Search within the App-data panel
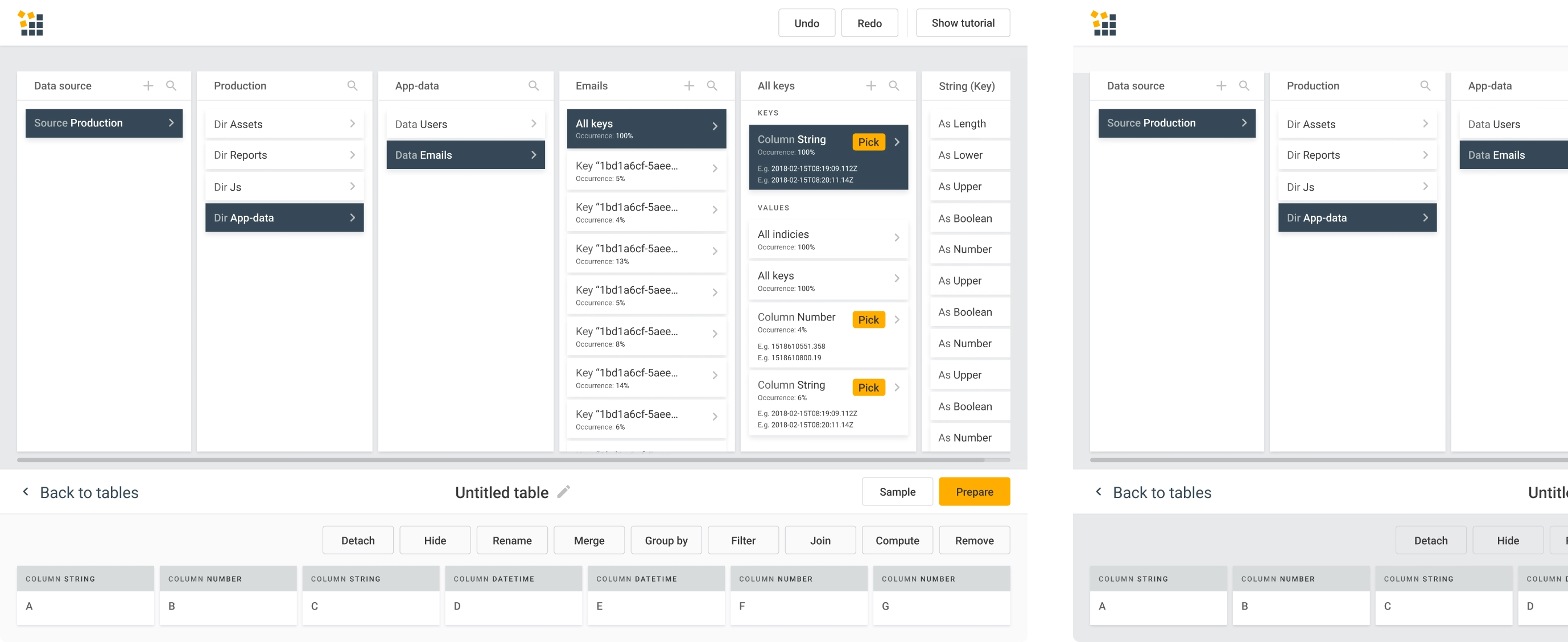Screen dimensions: 1568x642 click(x=533, y=86)
